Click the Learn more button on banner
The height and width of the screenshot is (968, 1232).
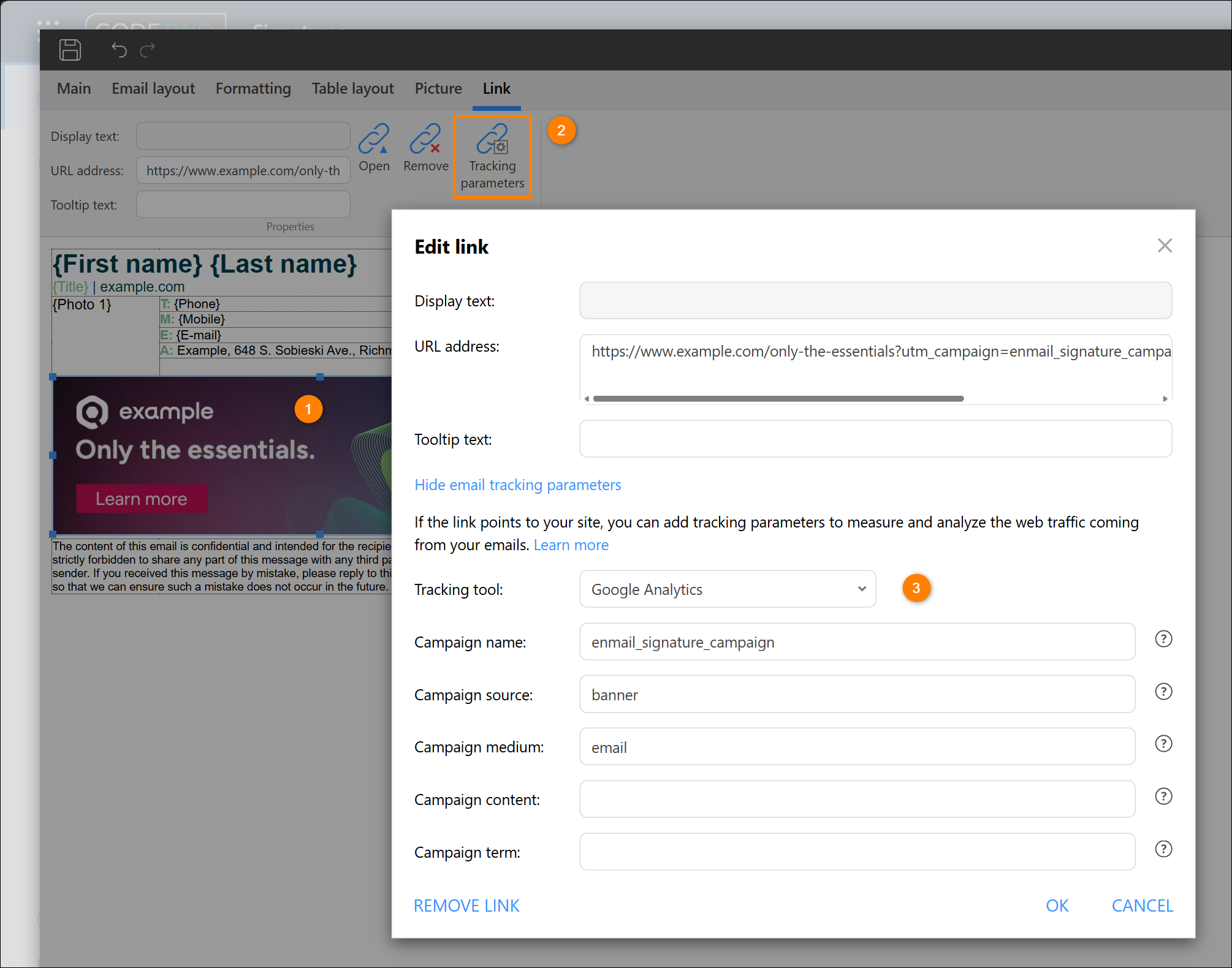[142, 499]
